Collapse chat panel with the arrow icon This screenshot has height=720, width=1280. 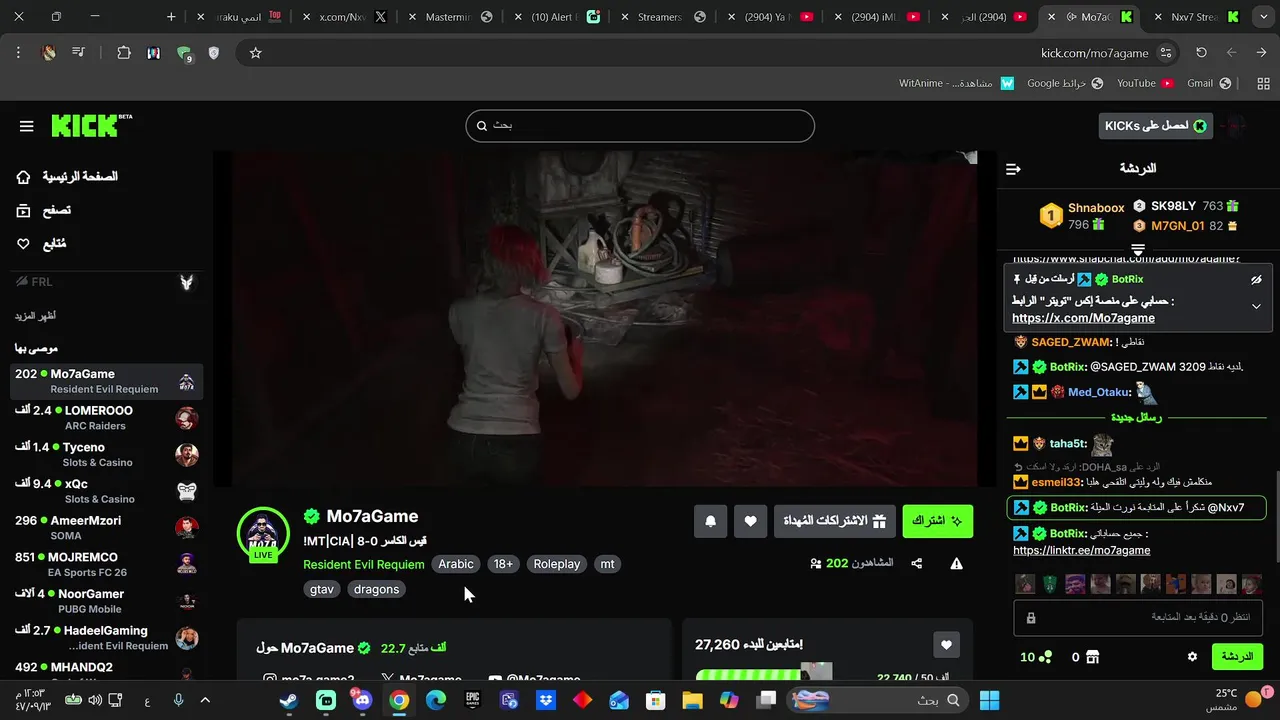tap(1013, 169)
